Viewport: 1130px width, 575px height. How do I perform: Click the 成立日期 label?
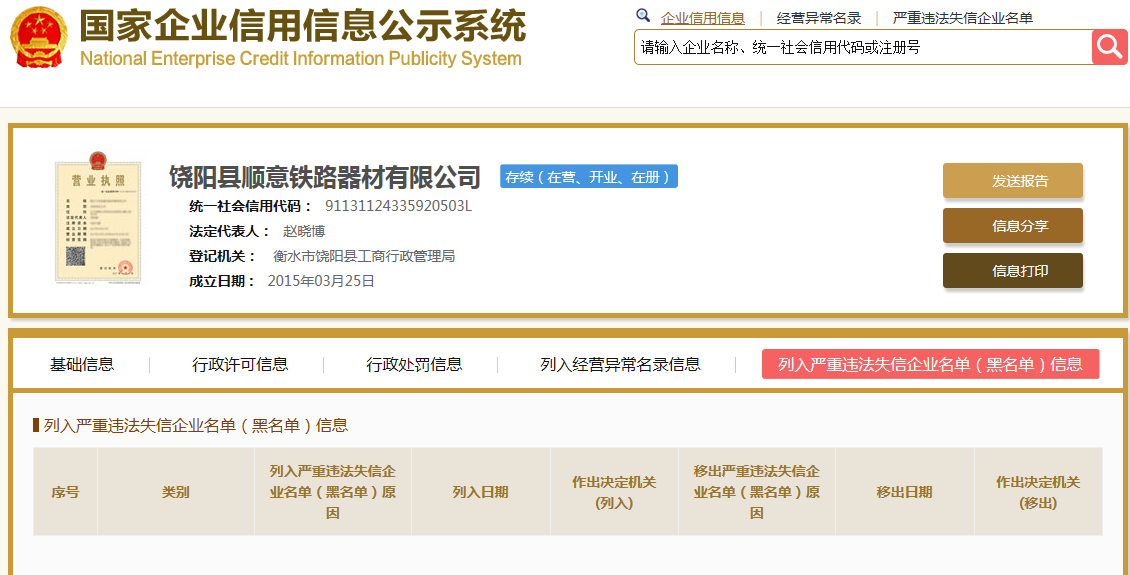tap(223, 281)
